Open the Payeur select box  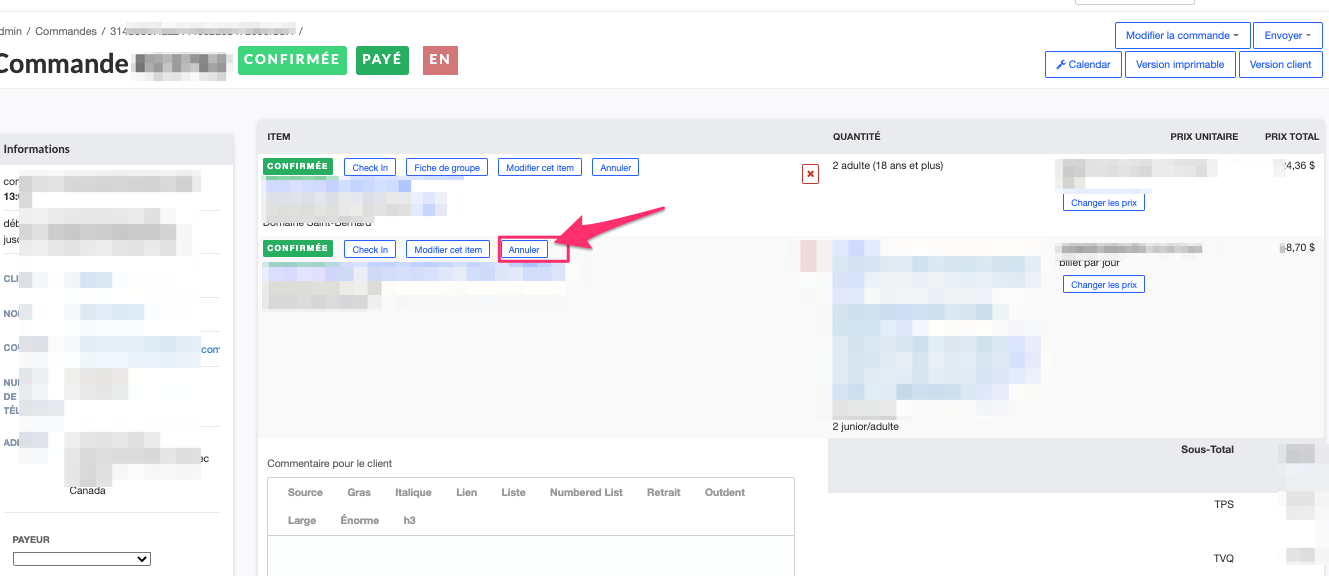click(x=82, y=559)
